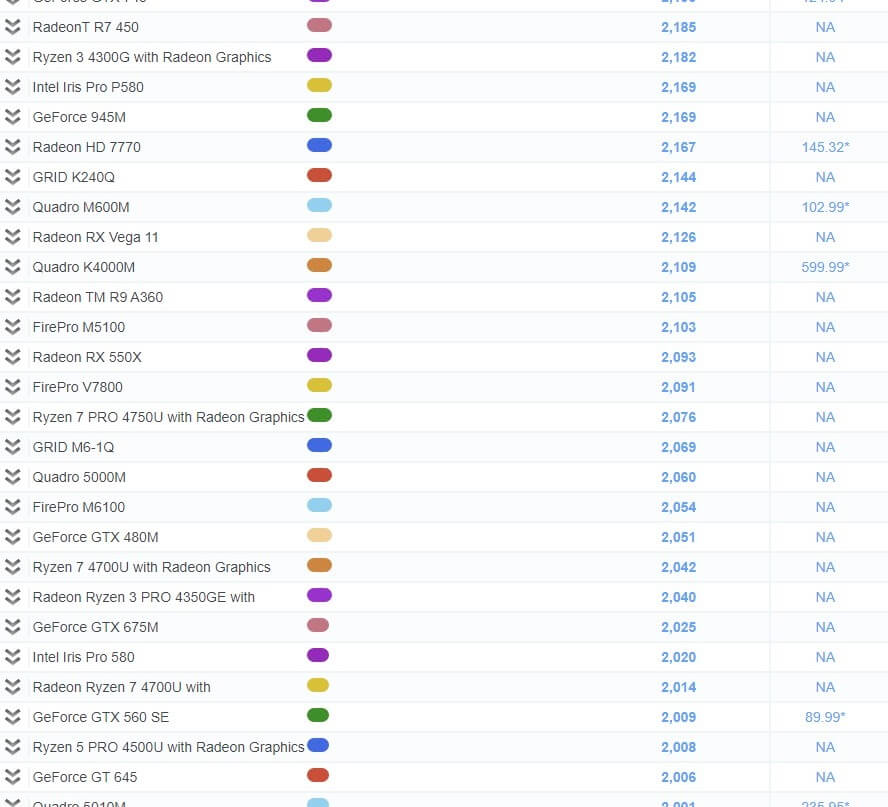
Task: Expand the Quadro M600M row chevron
Action: (12, 207)
